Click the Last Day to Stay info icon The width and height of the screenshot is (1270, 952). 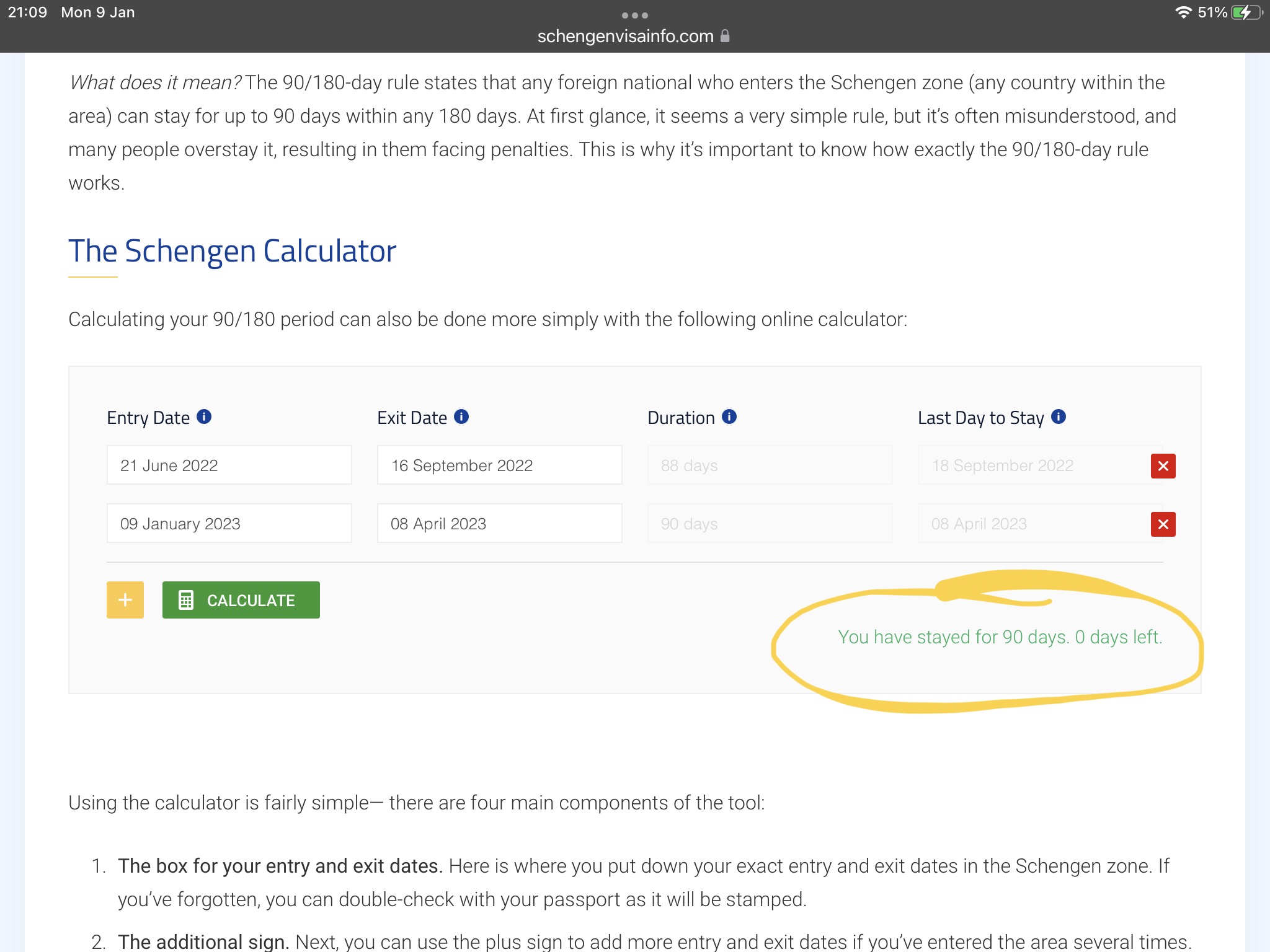[x=1059, y=417]
